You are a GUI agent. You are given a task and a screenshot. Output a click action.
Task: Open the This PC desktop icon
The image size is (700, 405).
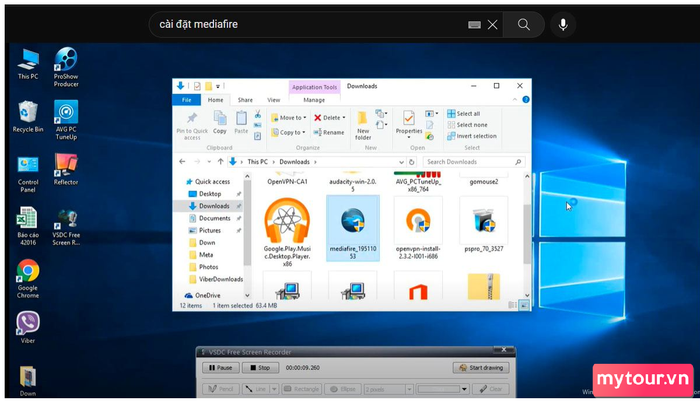(x=28, y=64)
